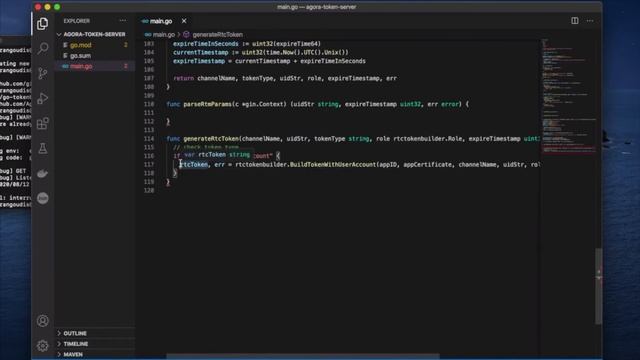This screenshot has width=640, height=360.
Task: Expand the MAVEN section
Action: (x=73, y=354)
